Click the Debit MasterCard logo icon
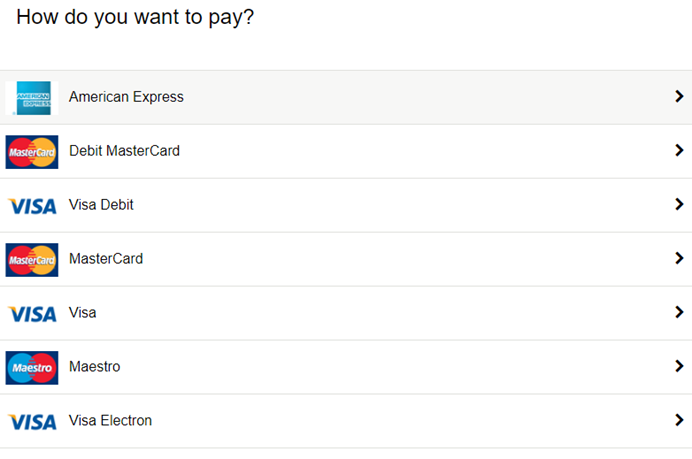 click(32, 152)
